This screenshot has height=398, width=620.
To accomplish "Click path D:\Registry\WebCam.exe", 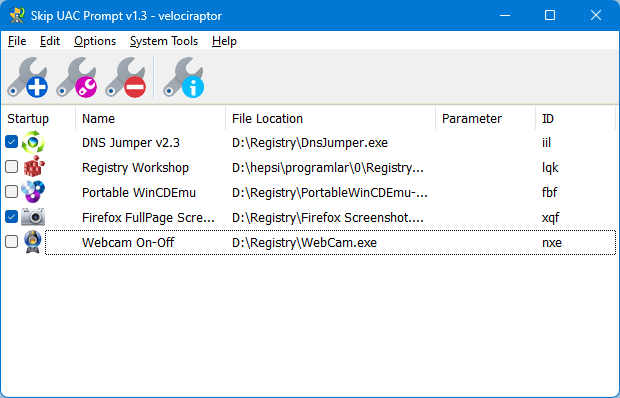I will point(304,242).
